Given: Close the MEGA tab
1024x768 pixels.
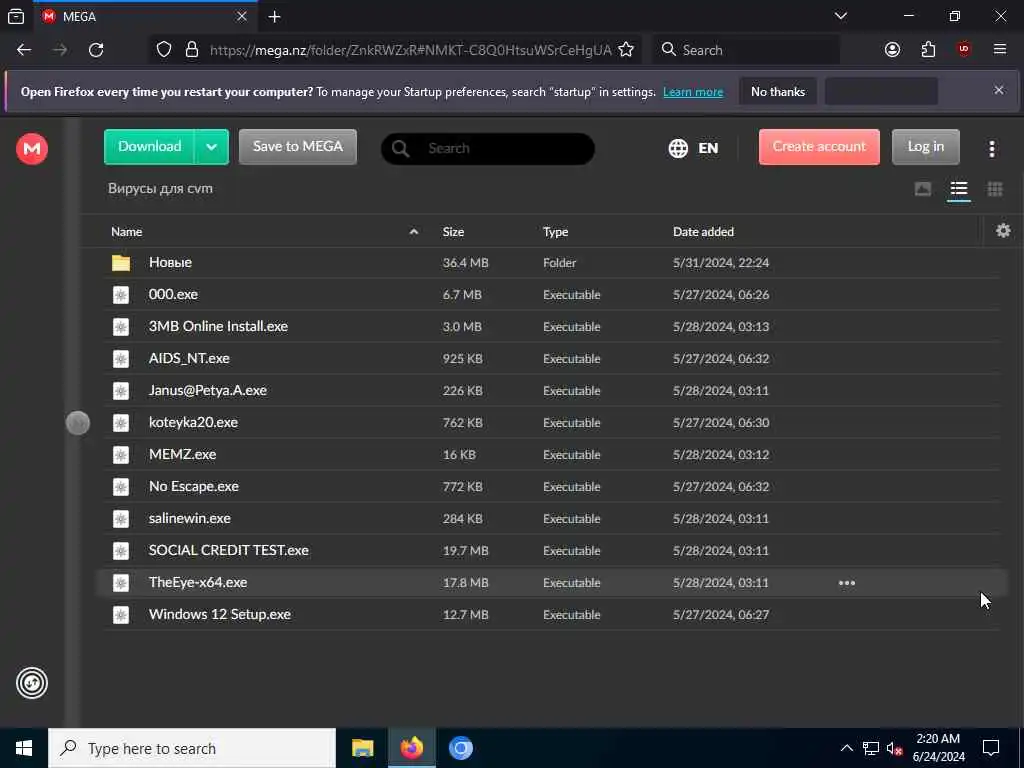Looking at the screenshot, I should pyautogui.click(x=242, y=16).
